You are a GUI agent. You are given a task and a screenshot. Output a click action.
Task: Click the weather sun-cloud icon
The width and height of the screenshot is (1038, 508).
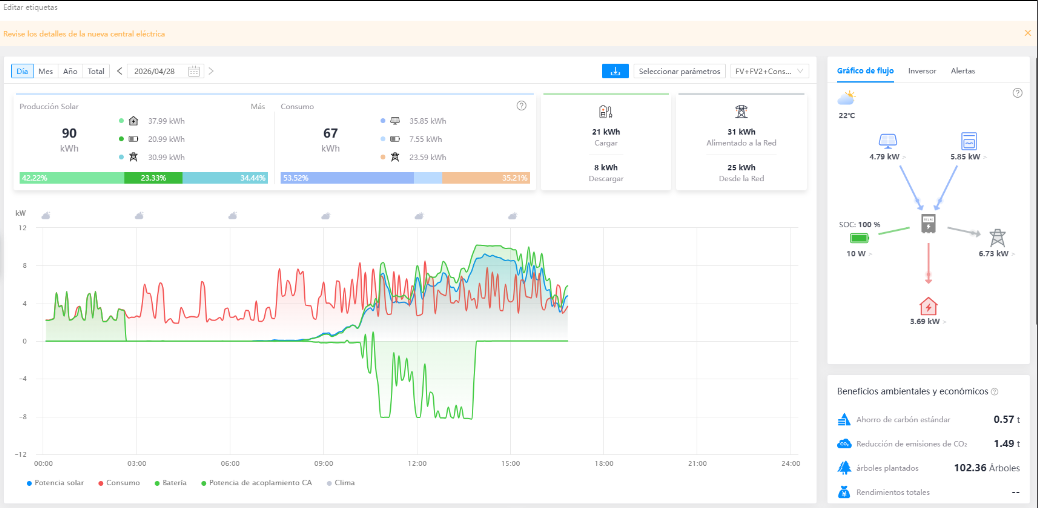(x=846, y=98)
